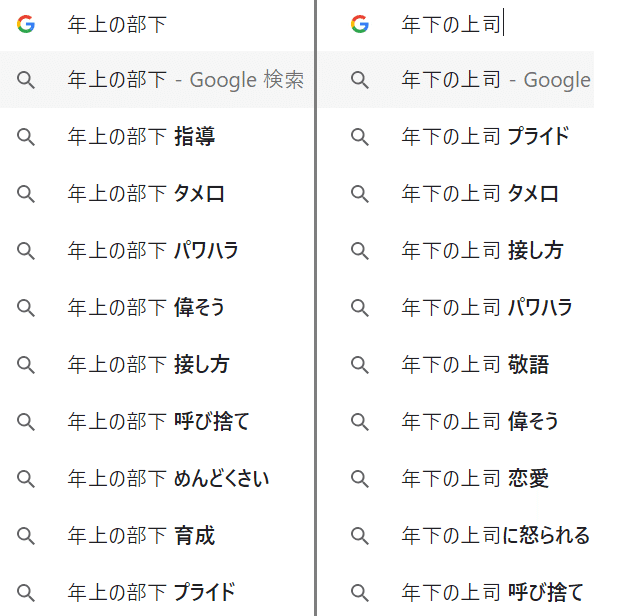The width and height of the screenshot is (626, 616).
Task: Select suggestion 年下の上司 パワハラ
Action: coord(486,308)
